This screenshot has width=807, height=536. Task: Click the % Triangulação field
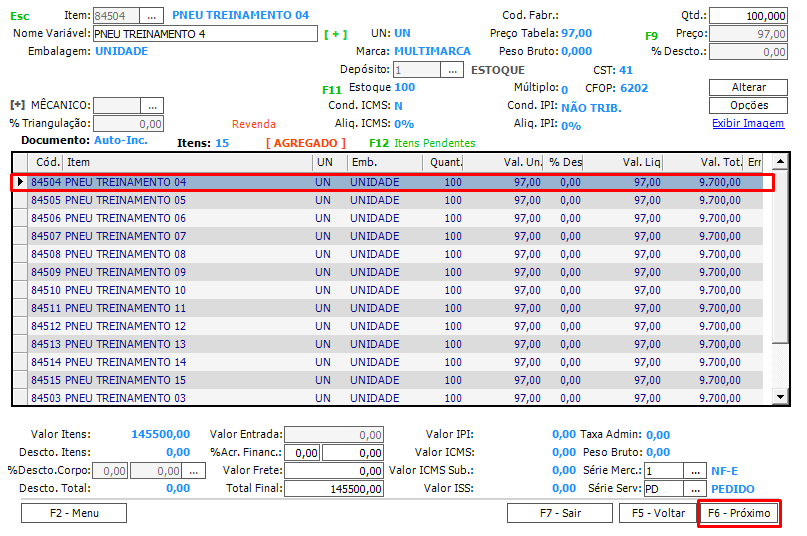[129, 124]
